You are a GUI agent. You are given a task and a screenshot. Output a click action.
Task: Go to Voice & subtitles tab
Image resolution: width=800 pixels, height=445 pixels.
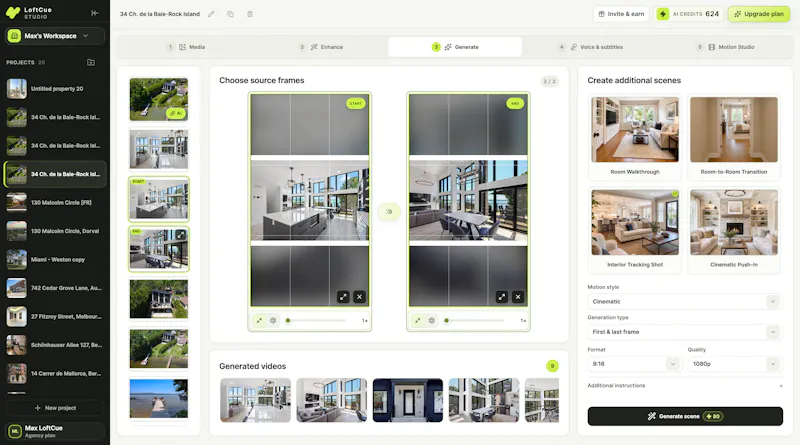tap(590, 47)
